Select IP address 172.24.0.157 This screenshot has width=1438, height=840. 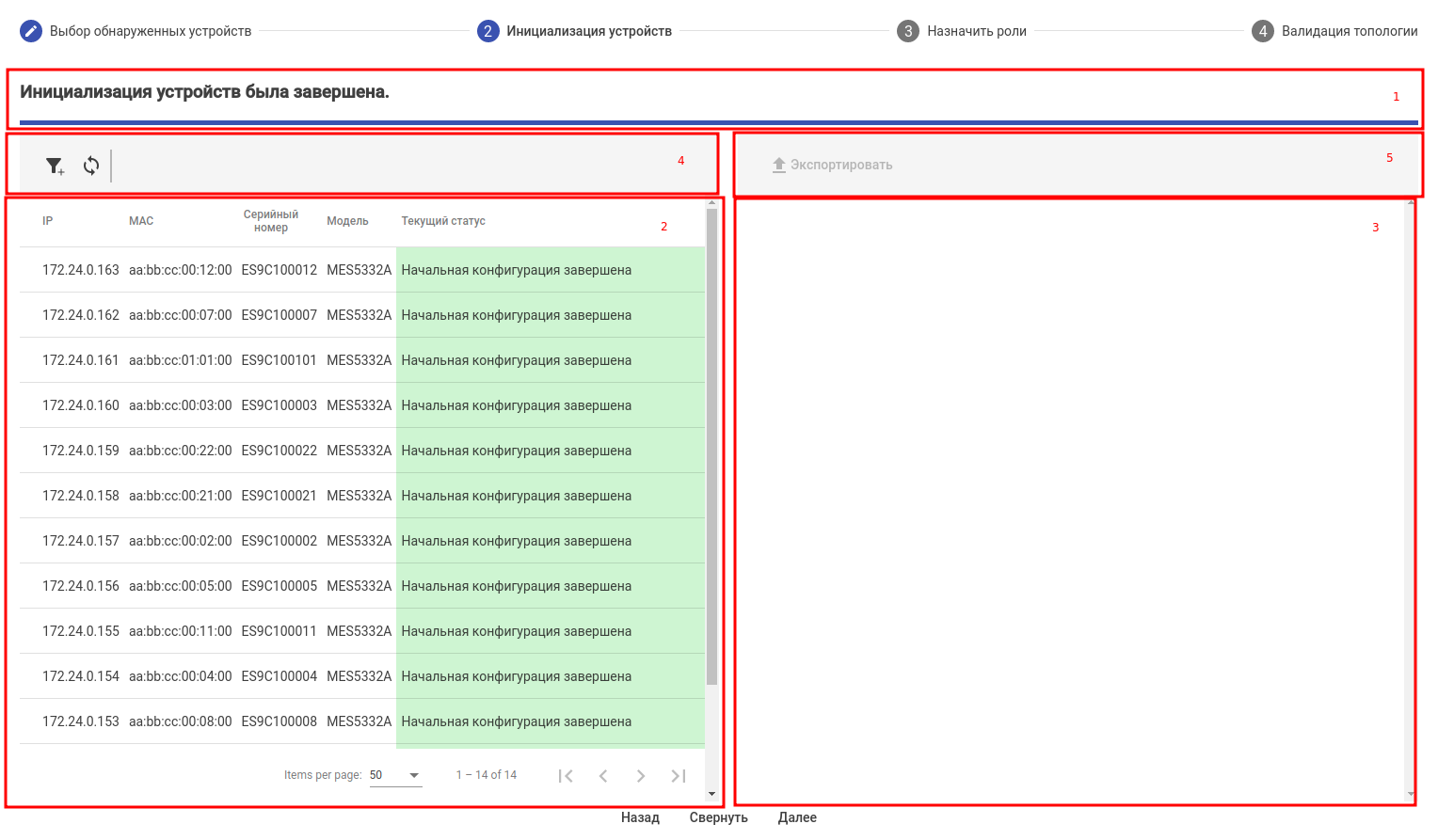point(81,541)
